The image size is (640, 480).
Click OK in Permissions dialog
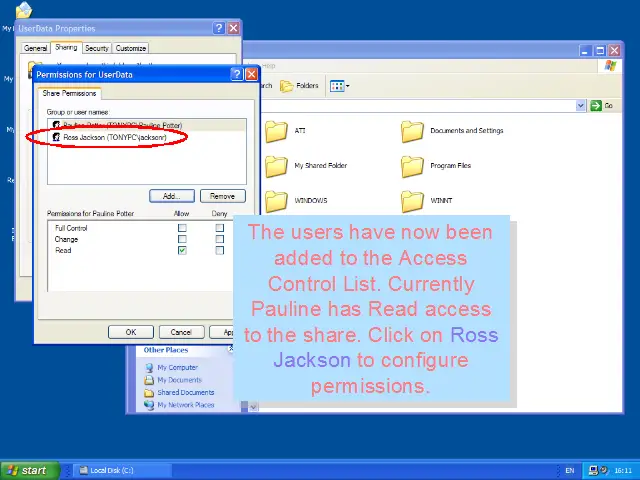point(131,332)
